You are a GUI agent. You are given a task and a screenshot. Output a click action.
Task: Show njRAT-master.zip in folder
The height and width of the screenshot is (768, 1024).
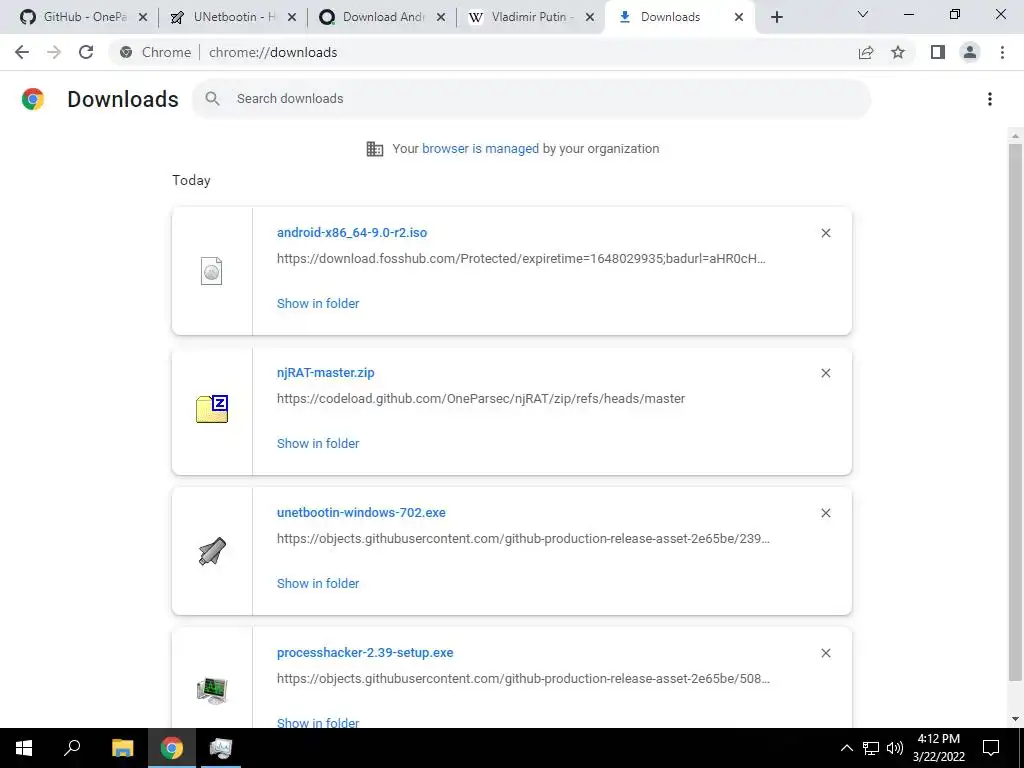pyautogui.click(x=317, y=443)
